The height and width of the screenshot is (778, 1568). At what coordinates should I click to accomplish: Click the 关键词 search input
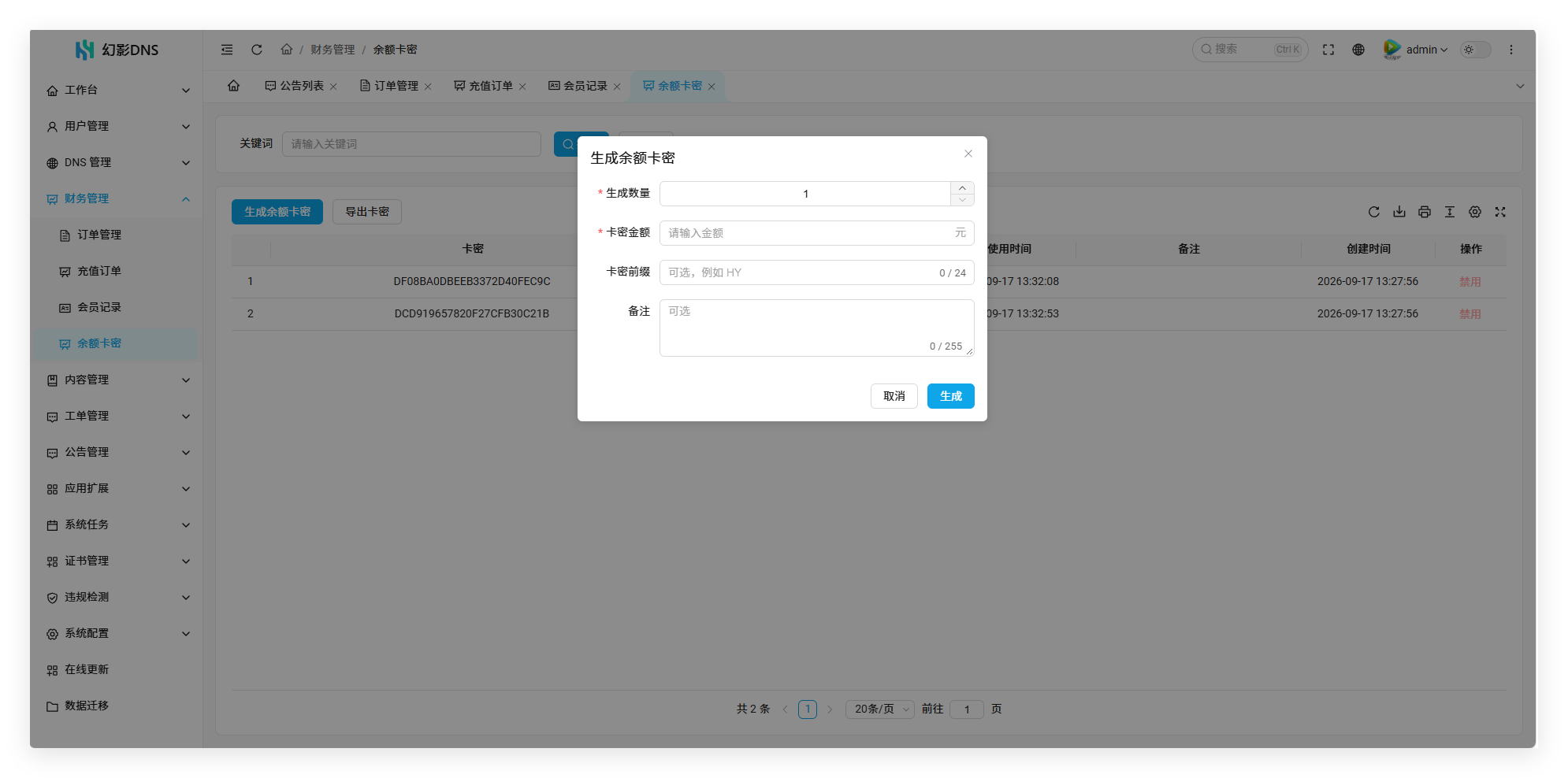[x=411, y=144]
